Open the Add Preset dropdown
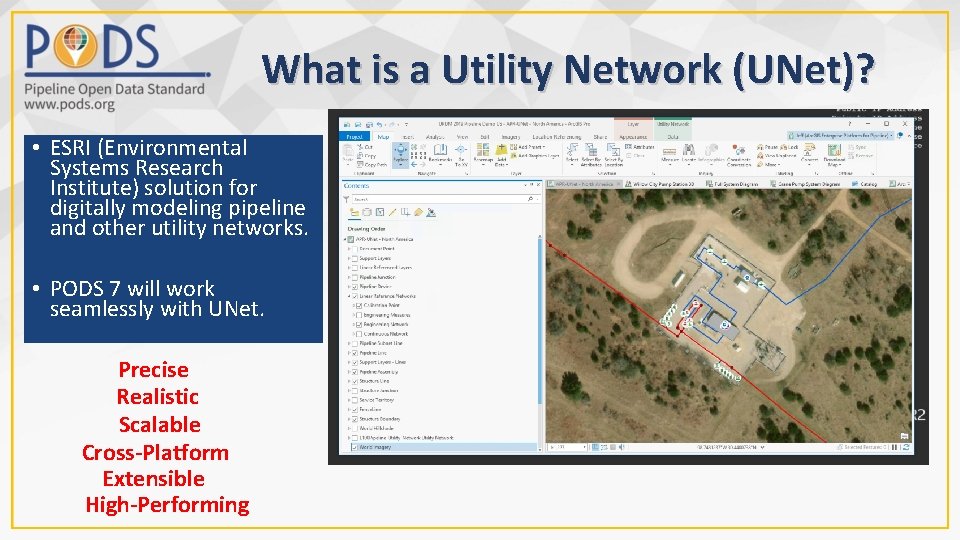This screenshot has width=960, height=540. point(528,147)
